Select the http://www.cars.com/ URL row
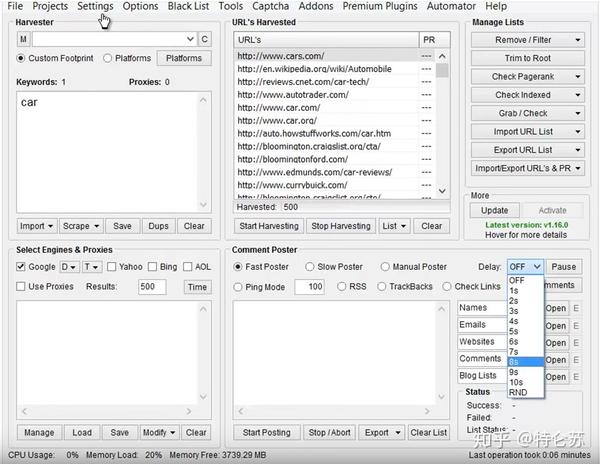The height and width of the screenshot is (464, 600). [x=334, y=56]
